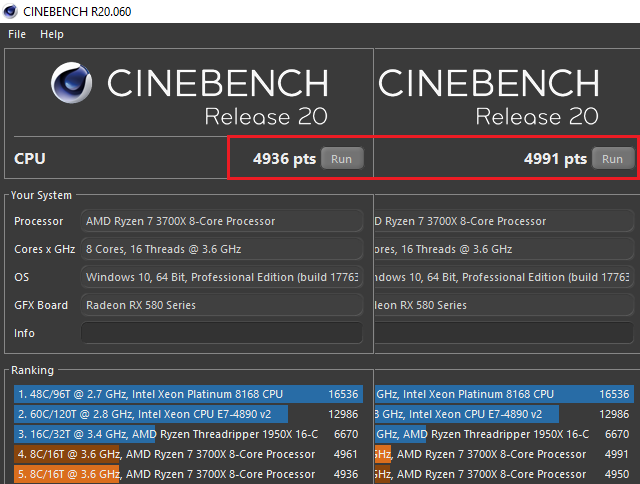Select the ranking row scoring 4950
Screen dimensions: 640x484
pyautogui.click(x=500, y=474)
